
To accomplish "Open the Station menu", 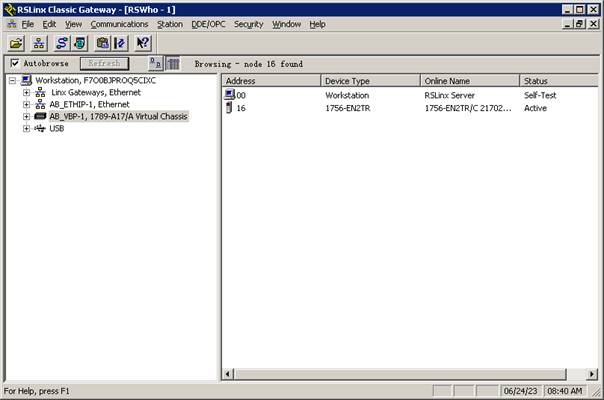I will click(x=170, y=24).
